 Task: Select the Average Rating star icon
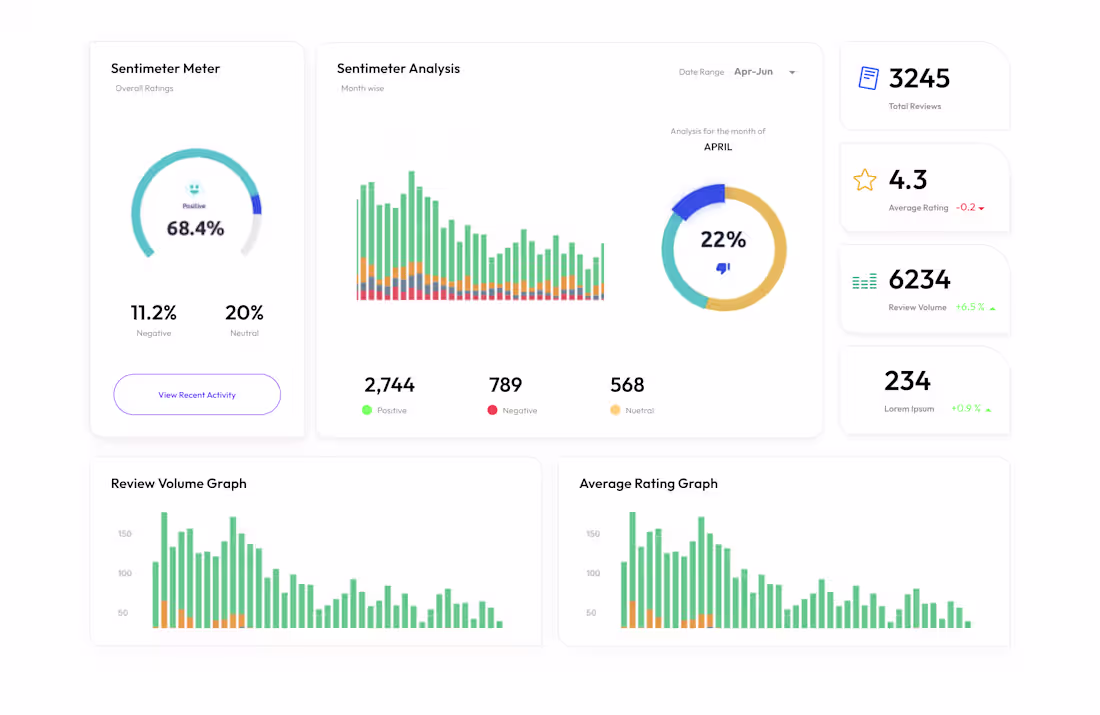click(864, 180)
